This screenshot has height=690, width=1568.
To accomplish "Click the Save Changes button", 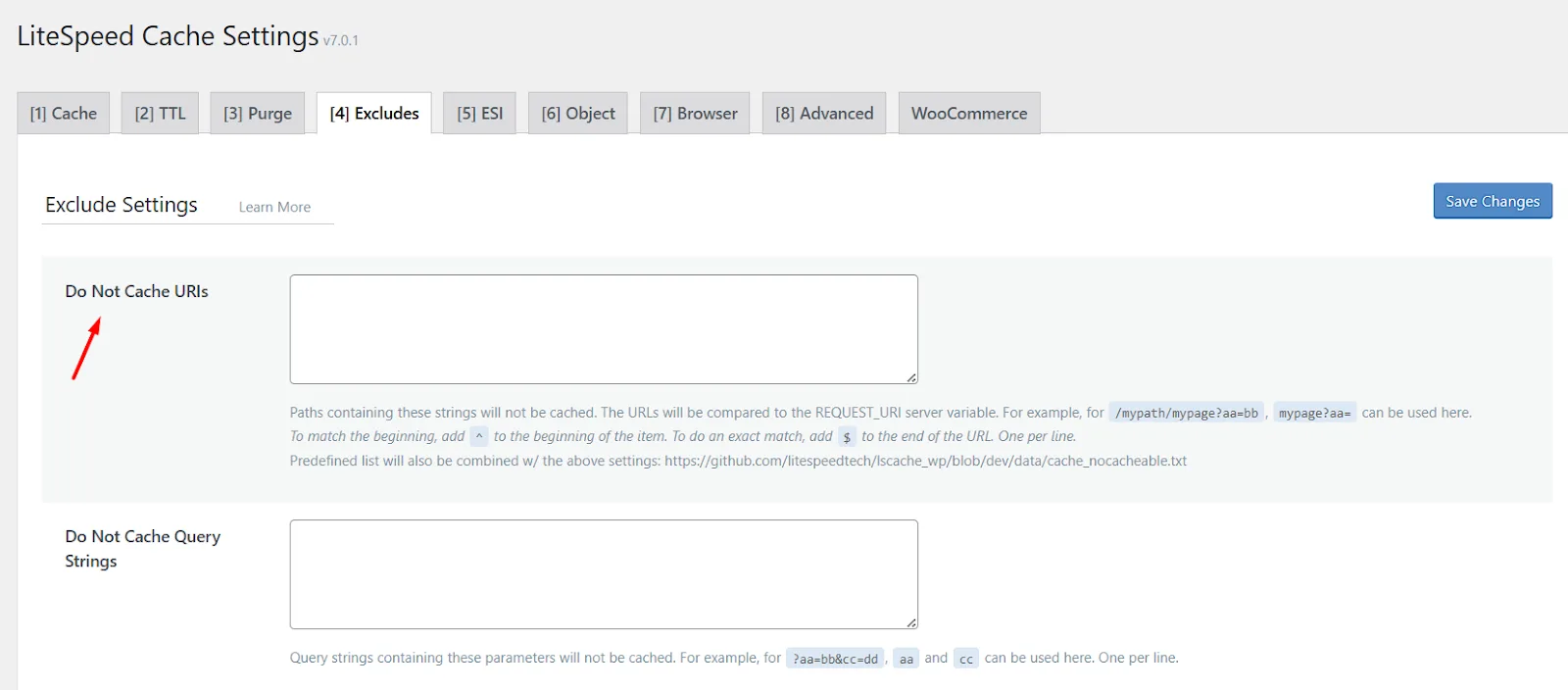I will coord(1493,201).
